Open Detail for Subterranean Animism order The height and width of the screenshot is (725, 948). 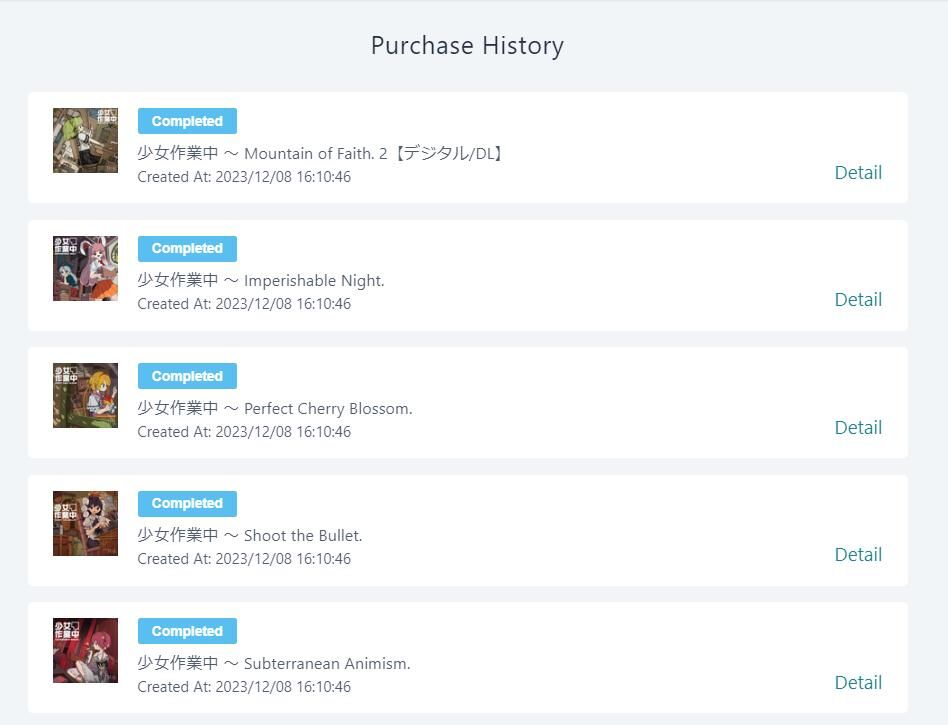857,682
